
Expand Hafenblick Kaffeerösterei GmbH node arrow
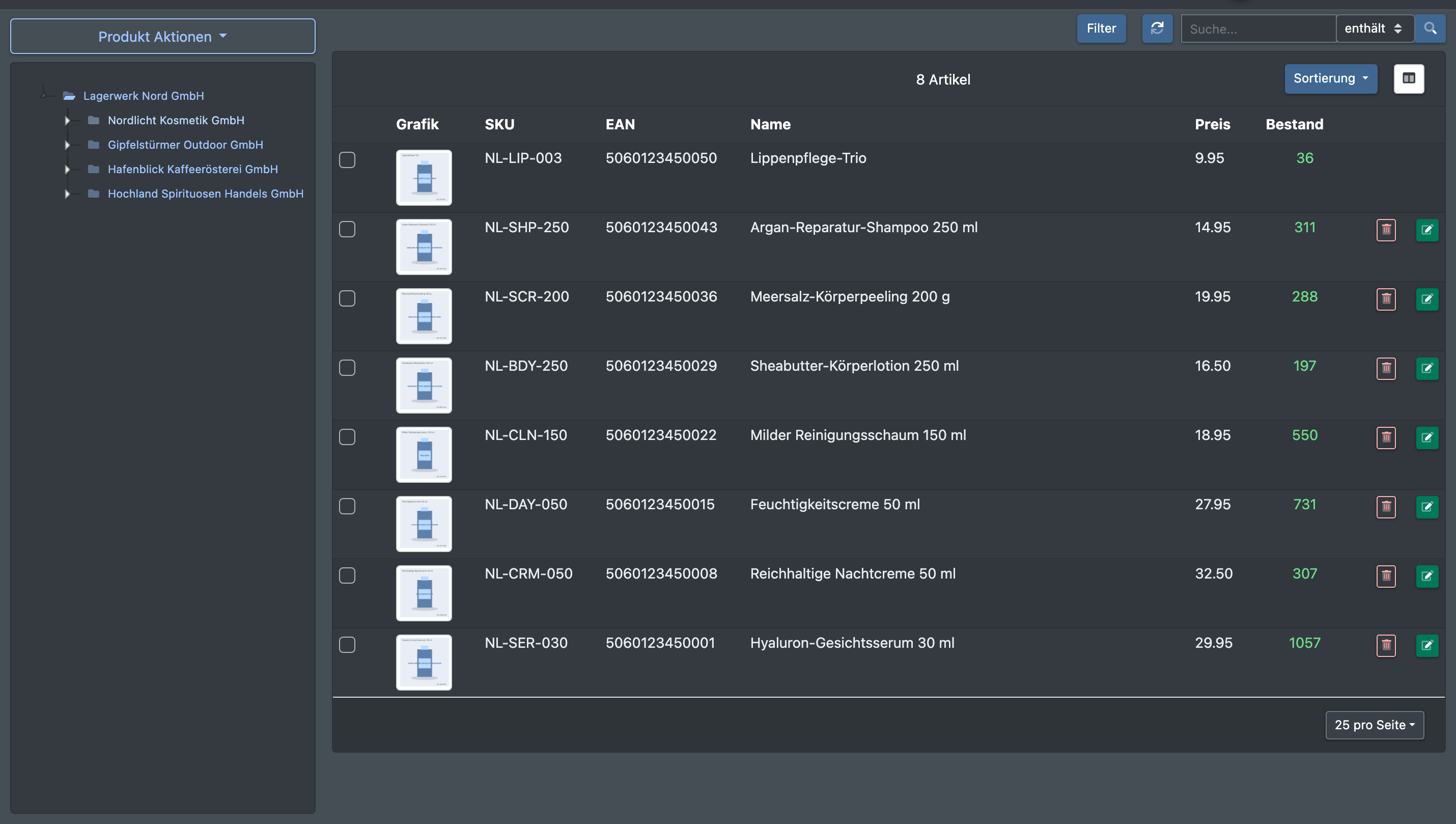pos(67,169)
